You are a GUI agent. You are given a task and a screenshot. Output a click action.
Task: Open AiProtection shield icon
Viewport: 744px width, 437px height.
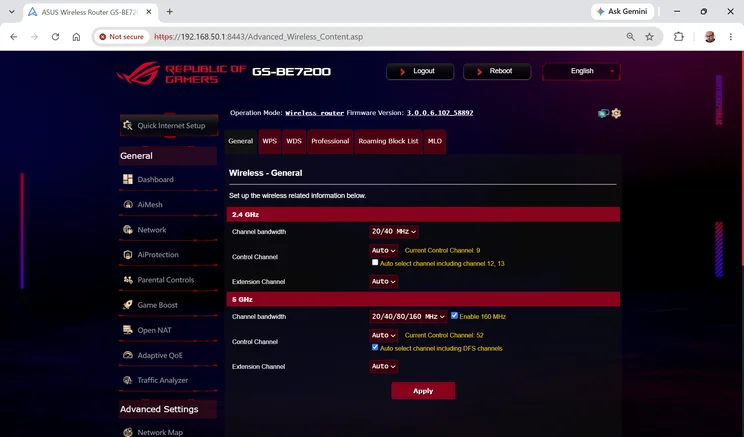(x=128, y=255)
